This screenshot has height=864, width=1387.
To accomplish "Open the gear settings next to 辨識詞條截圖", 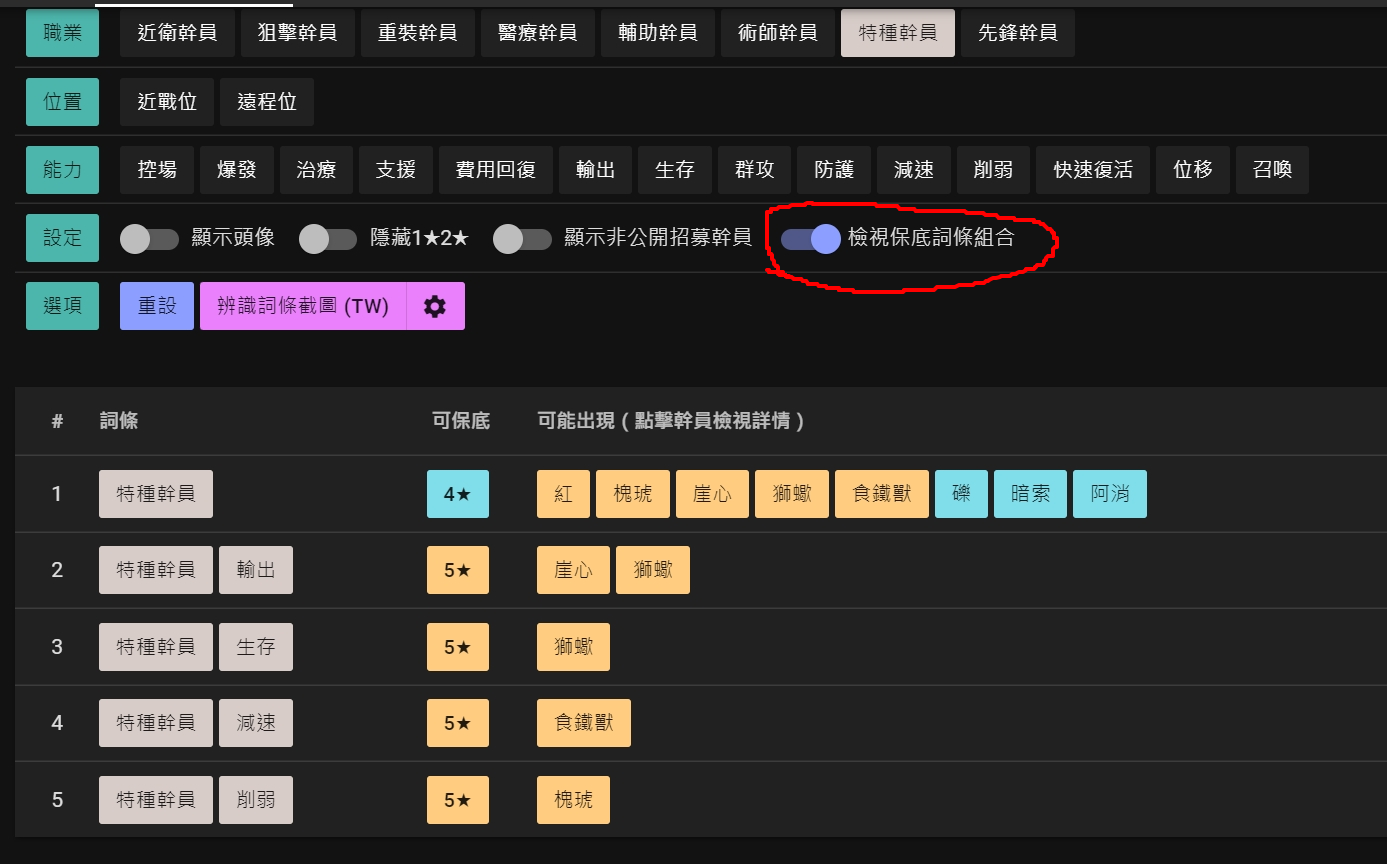I will pos(435,306).
